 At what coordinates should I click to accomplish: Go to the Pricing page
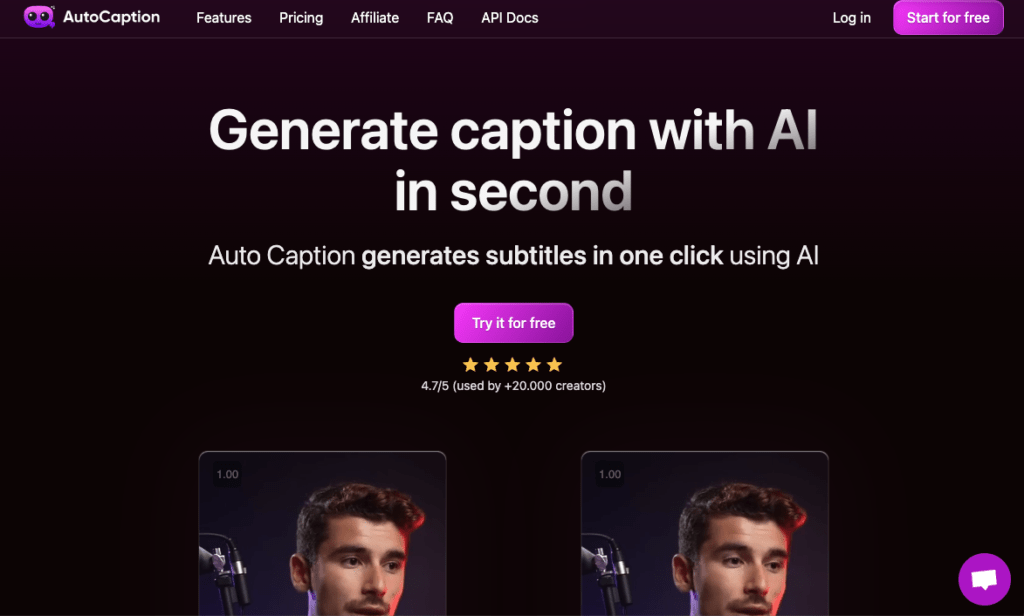click(301, 18)
